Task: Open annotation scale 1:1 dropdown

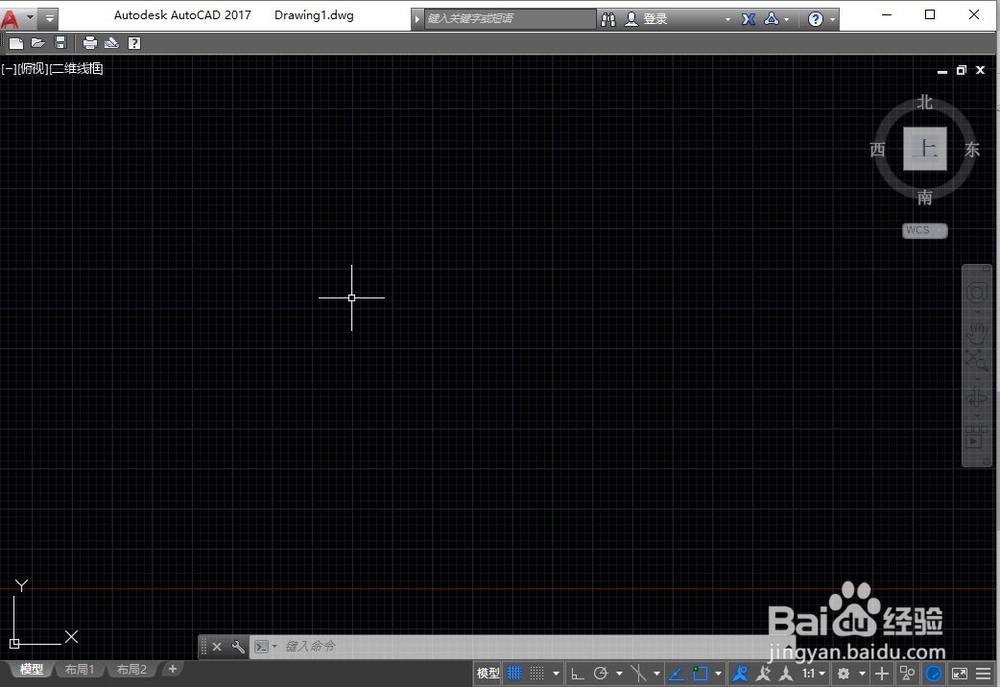Action: [x=814, y=673]
